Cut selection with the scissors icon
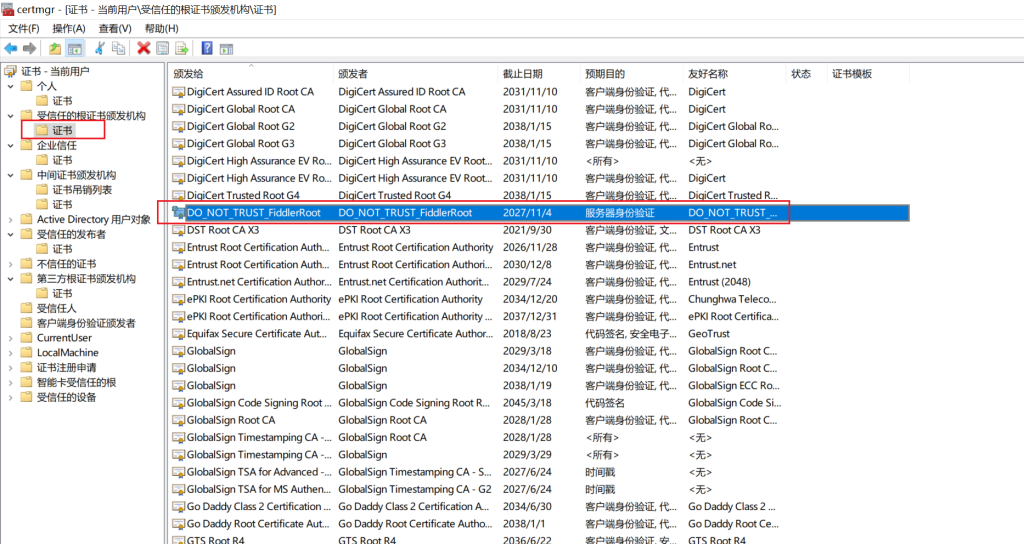The image size is (1024, 544). coord(99,48)
